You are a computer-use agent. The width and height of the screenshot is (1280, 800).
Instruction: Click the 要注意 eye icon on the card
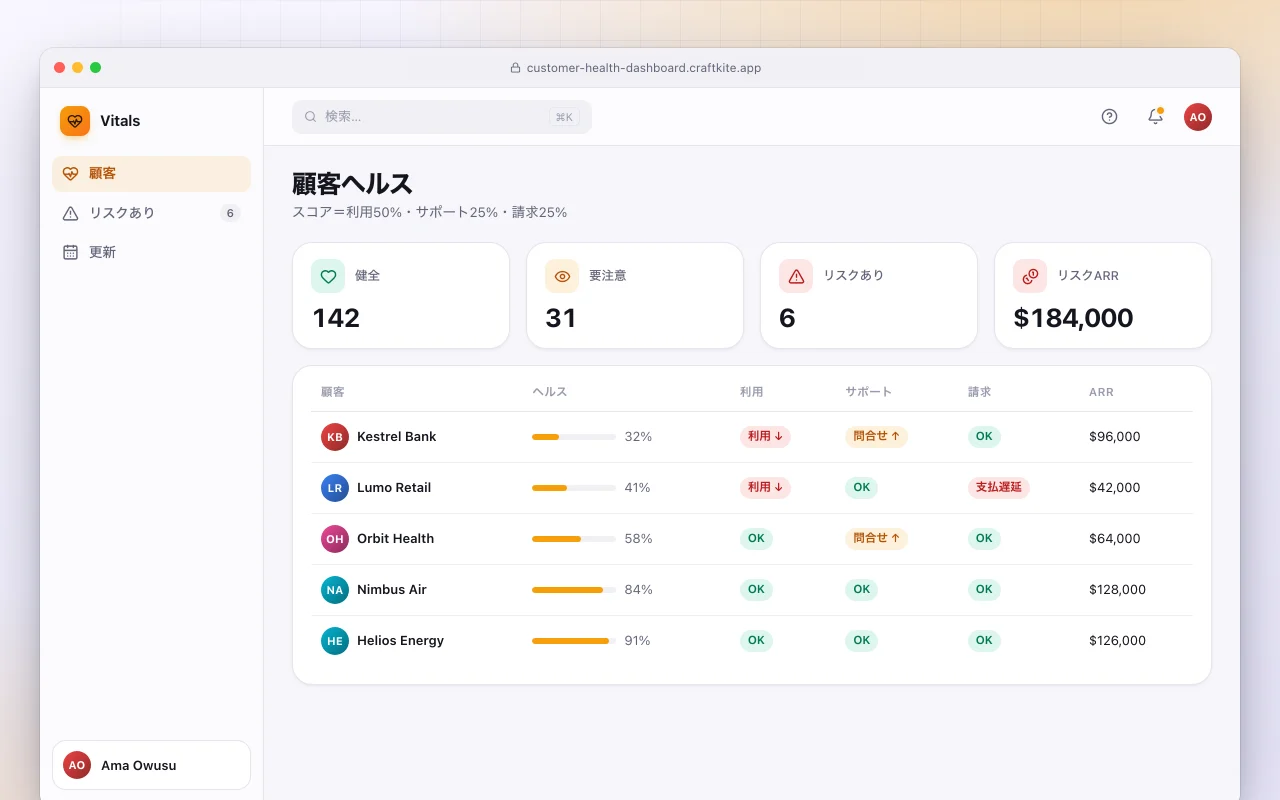pyautogui.click(x=562, y=276)
